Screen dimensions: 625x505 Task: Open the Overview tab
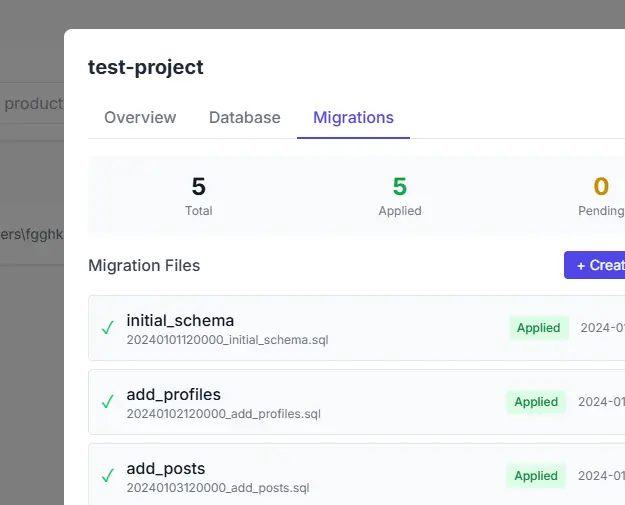coord(140,118)
